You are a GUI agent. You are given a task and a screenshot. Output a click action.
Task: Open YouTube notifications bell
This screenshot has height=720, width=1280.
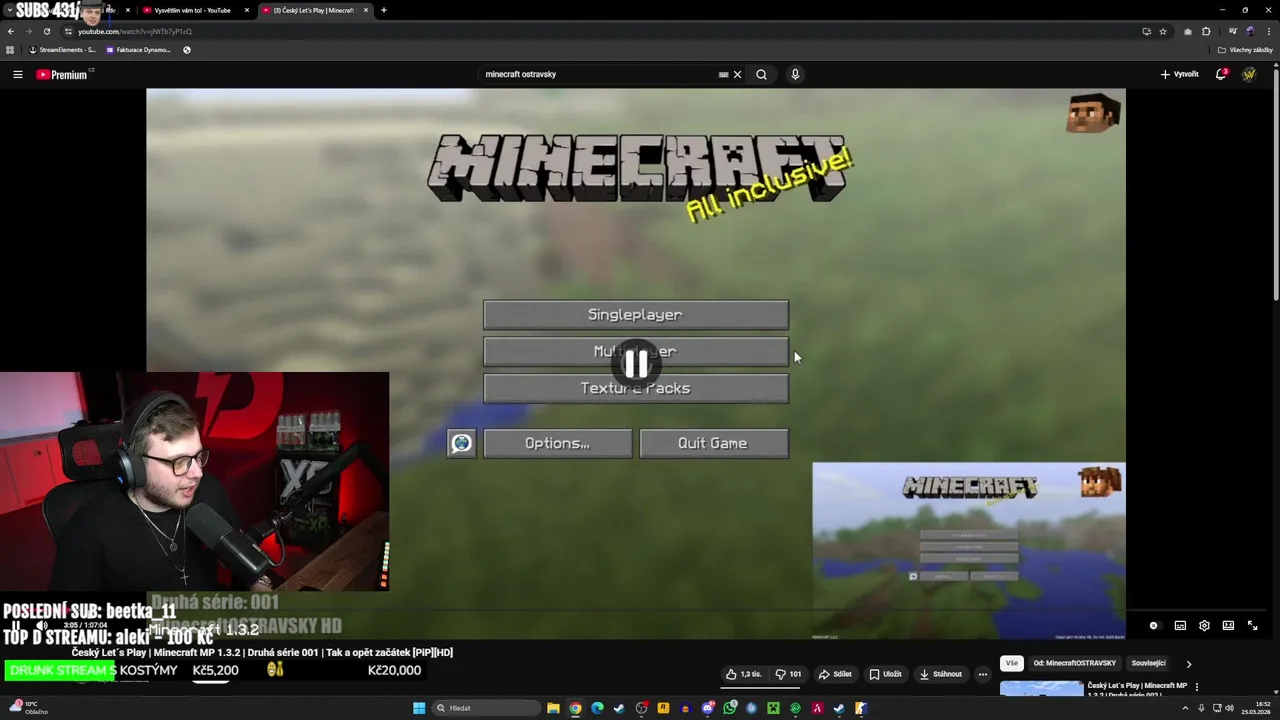(x=1221, y=74)
